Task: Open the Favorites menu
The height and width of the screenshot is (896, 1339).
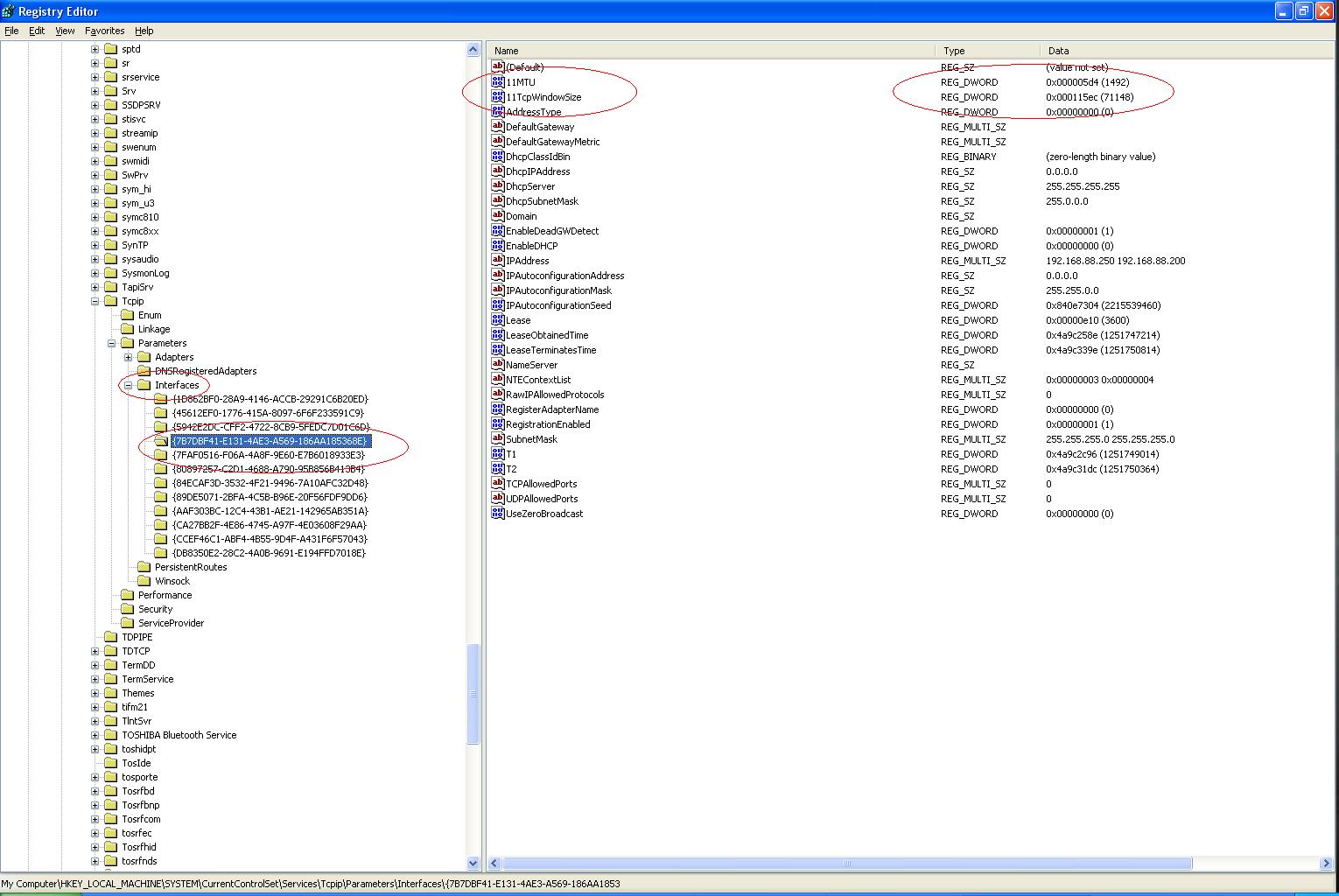Action: 105,31
